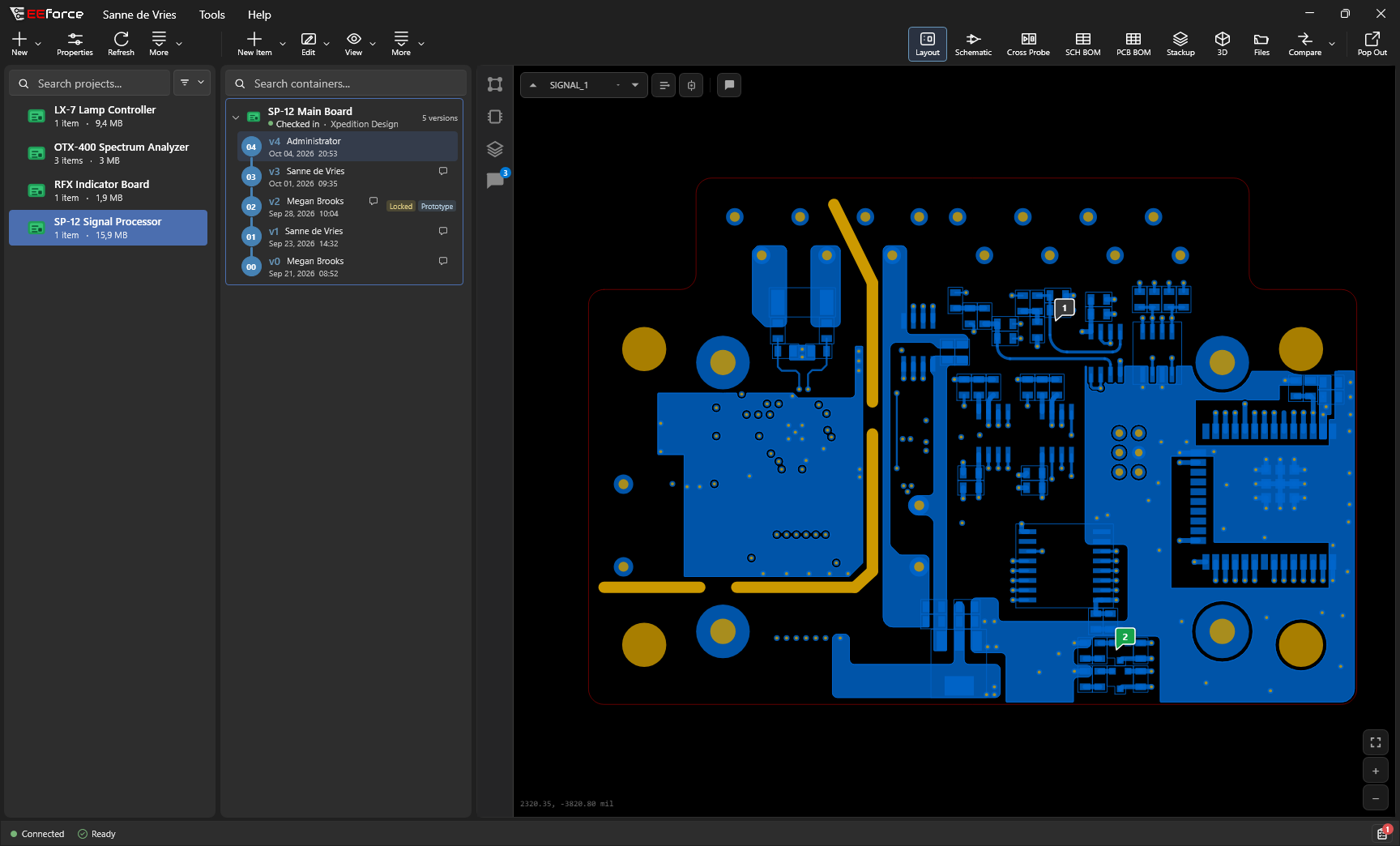Click the Locked tag on v2
The height and width of the screenshot is (846, 1400).
(x=401, y=207)
